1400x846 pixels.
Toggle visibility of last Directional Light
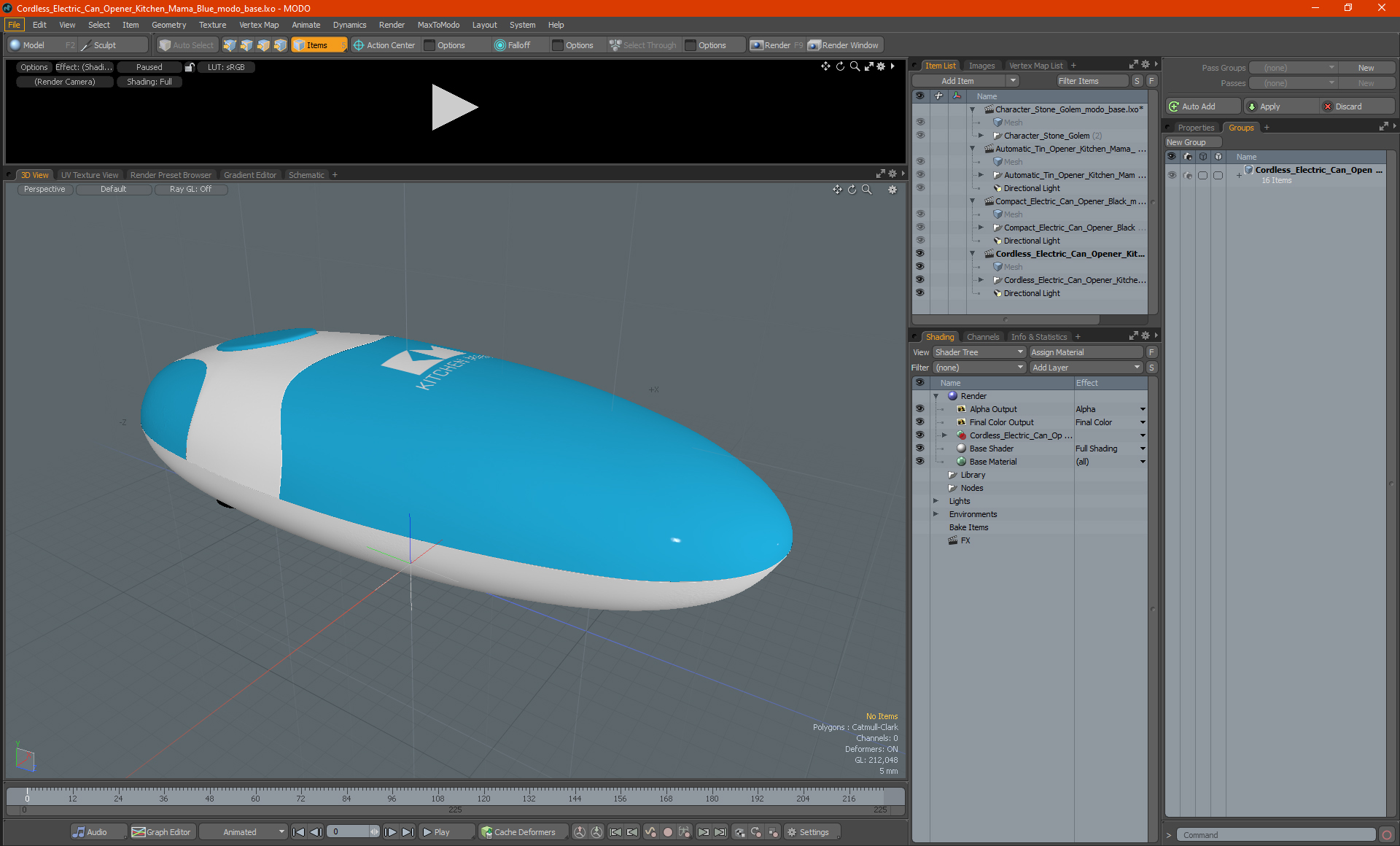tap(920, 293)
